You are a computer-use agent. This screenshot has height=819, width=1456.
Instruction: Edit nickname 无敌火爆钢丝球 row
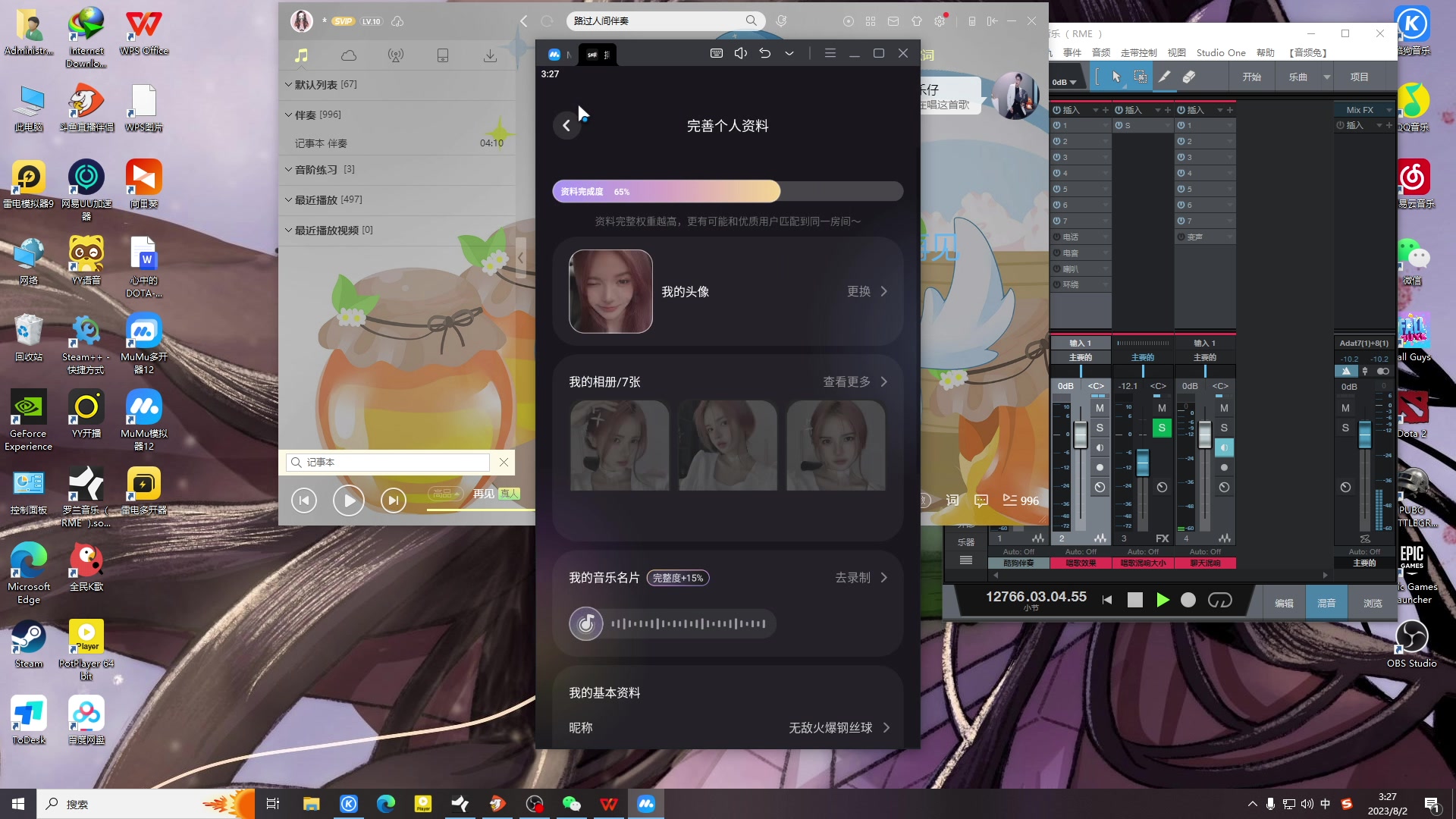(x=728, y=727)
